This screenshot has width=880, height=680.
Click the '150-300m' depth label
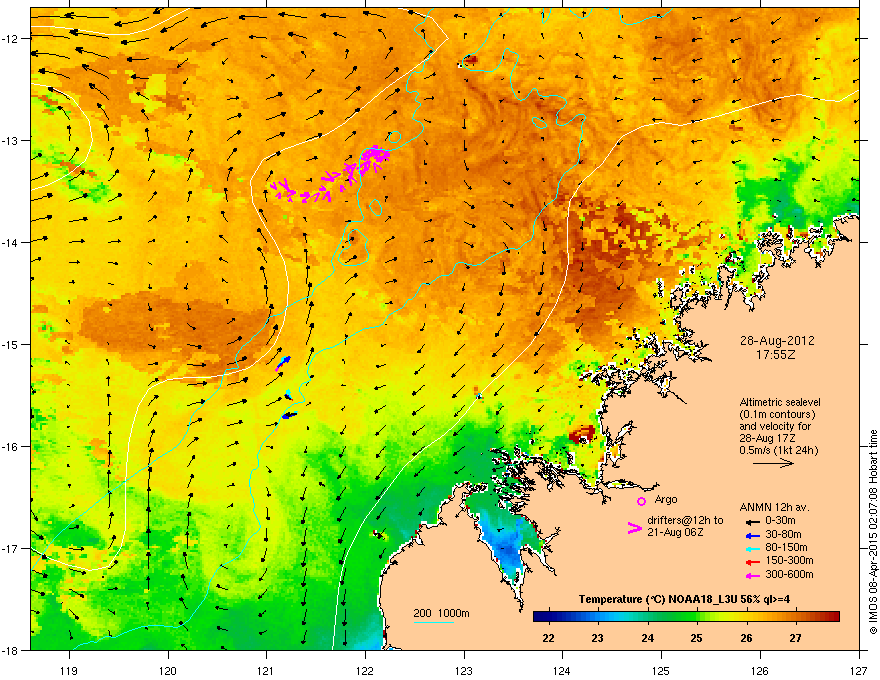[x=789, y=560]
